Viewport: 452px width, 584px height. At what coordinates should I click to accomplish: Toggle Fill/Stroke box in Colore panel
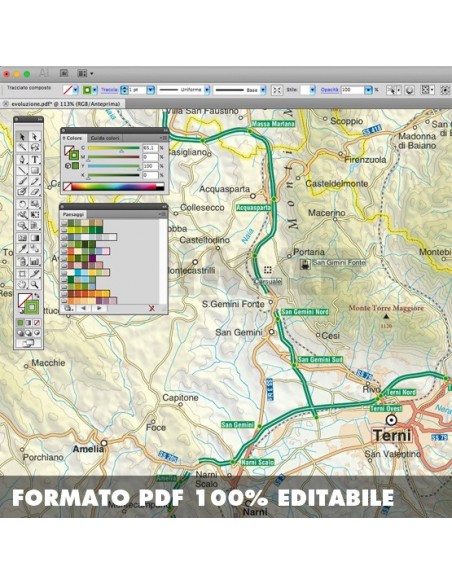tap(71, 153)
